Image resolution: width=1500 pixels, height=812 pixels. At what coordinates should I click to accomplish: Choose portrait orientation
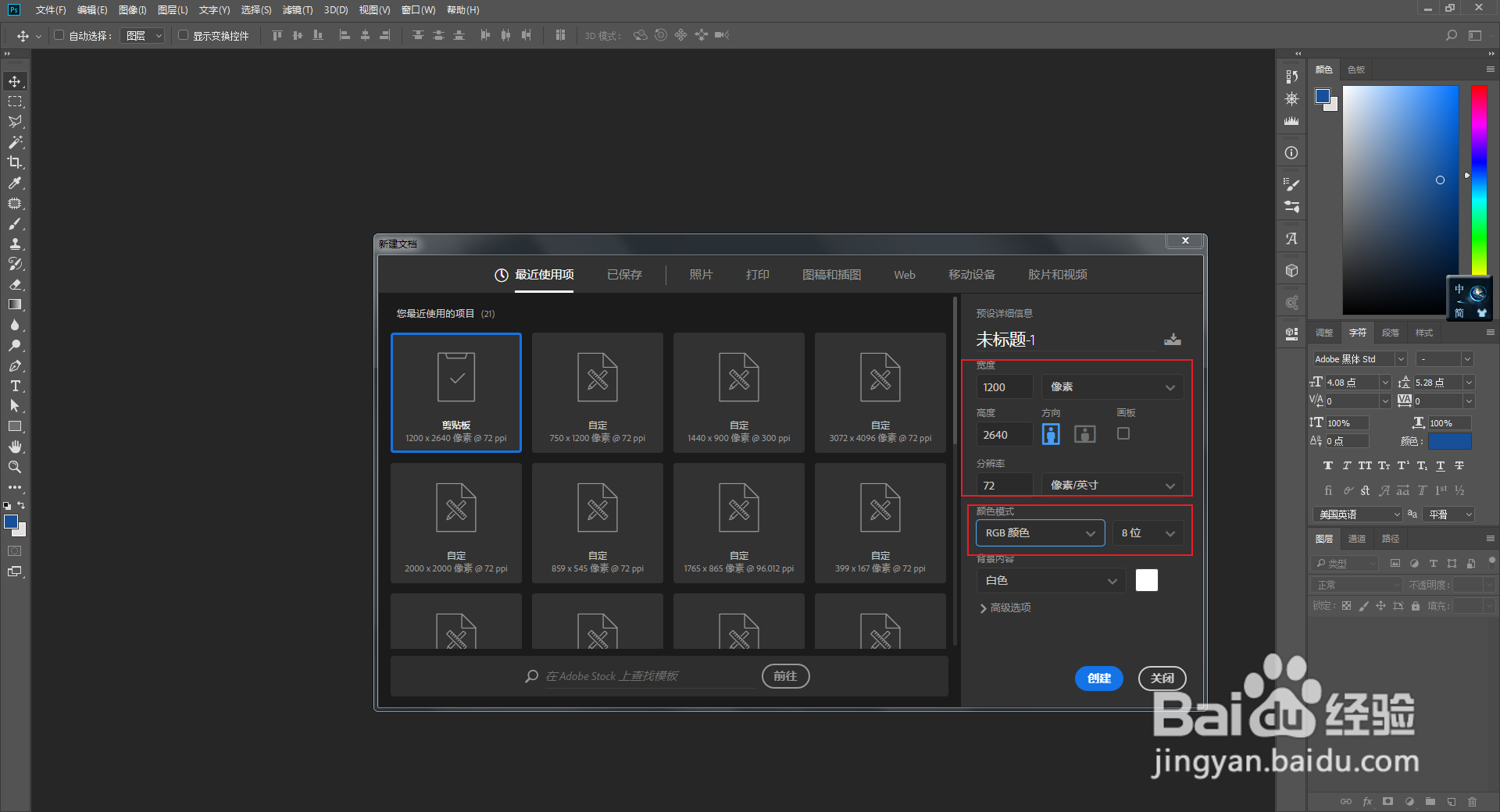tap(1051, 434)
